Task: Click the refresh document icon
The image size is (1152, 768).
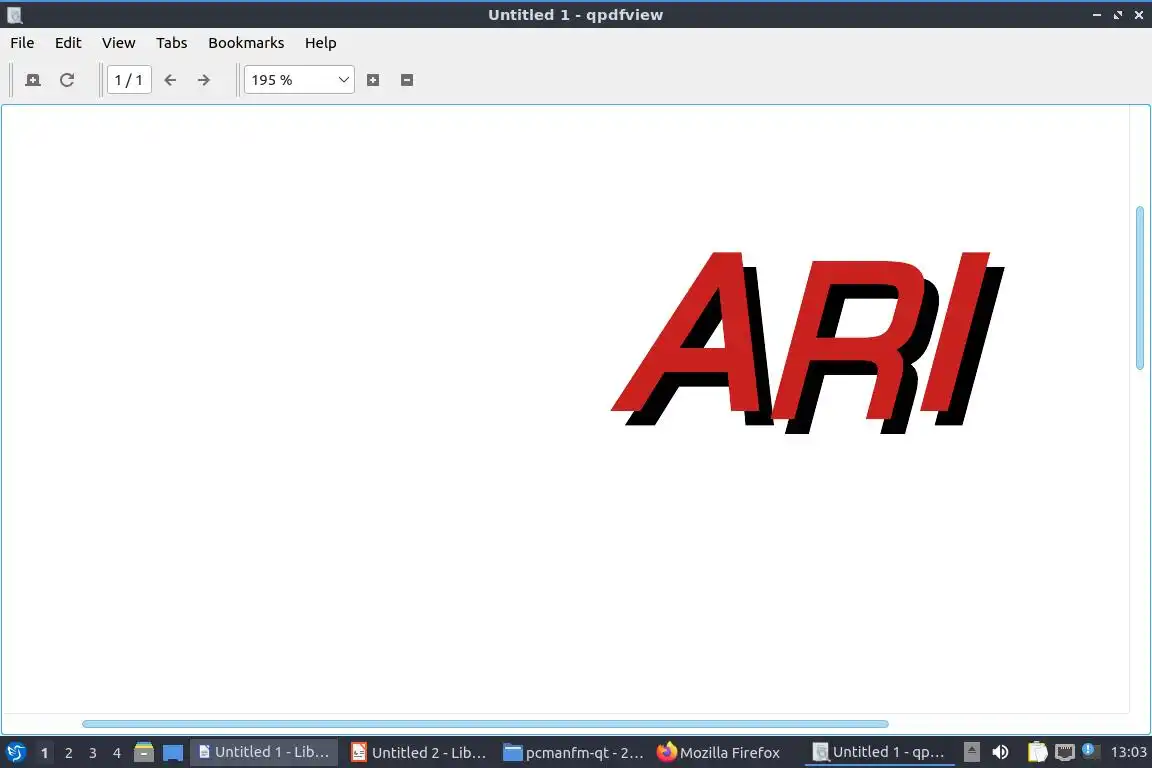Action: point(67,80)
